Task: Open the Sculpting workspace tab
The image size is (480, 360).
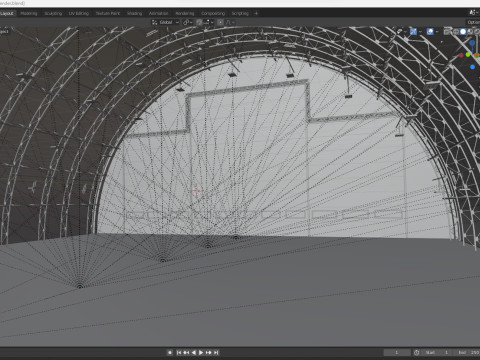Action: [53, 13]
